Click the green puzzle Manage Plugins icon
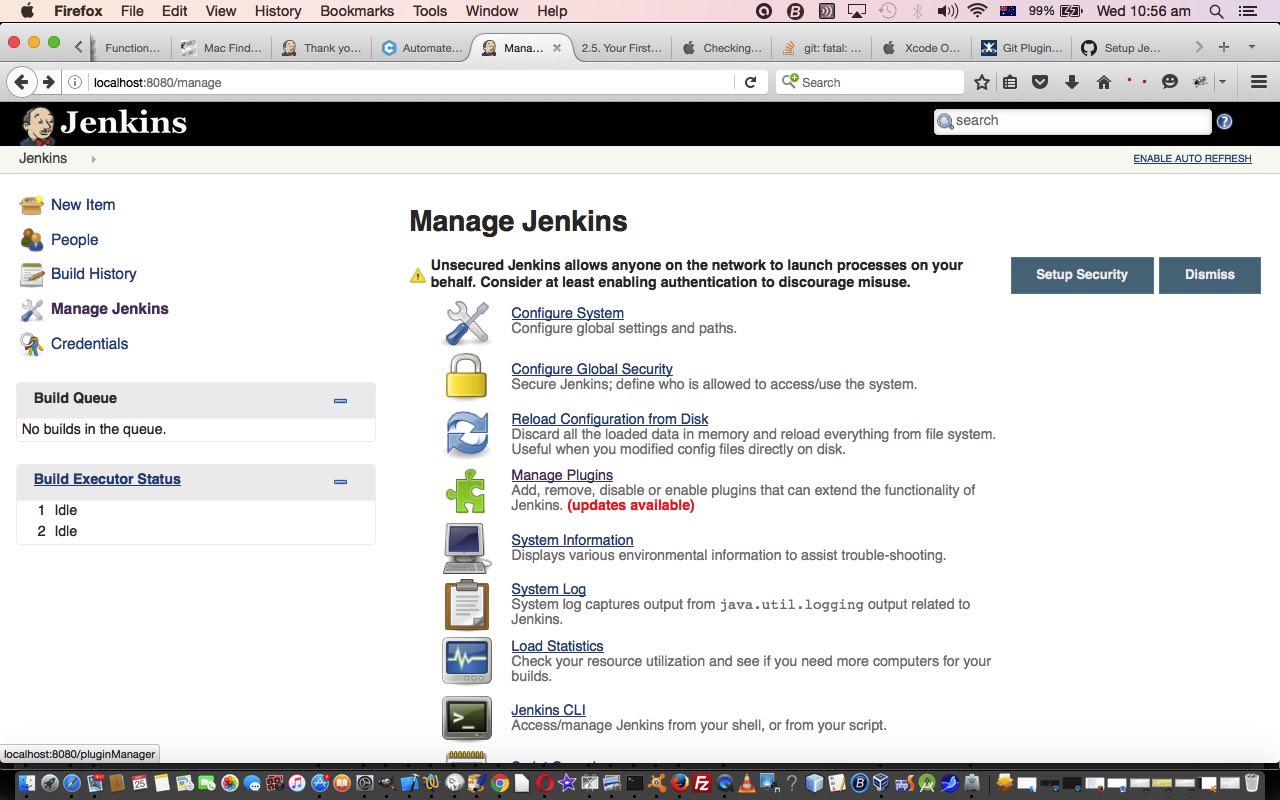This screenshot has width=1280, height=800. coord(466,490)
